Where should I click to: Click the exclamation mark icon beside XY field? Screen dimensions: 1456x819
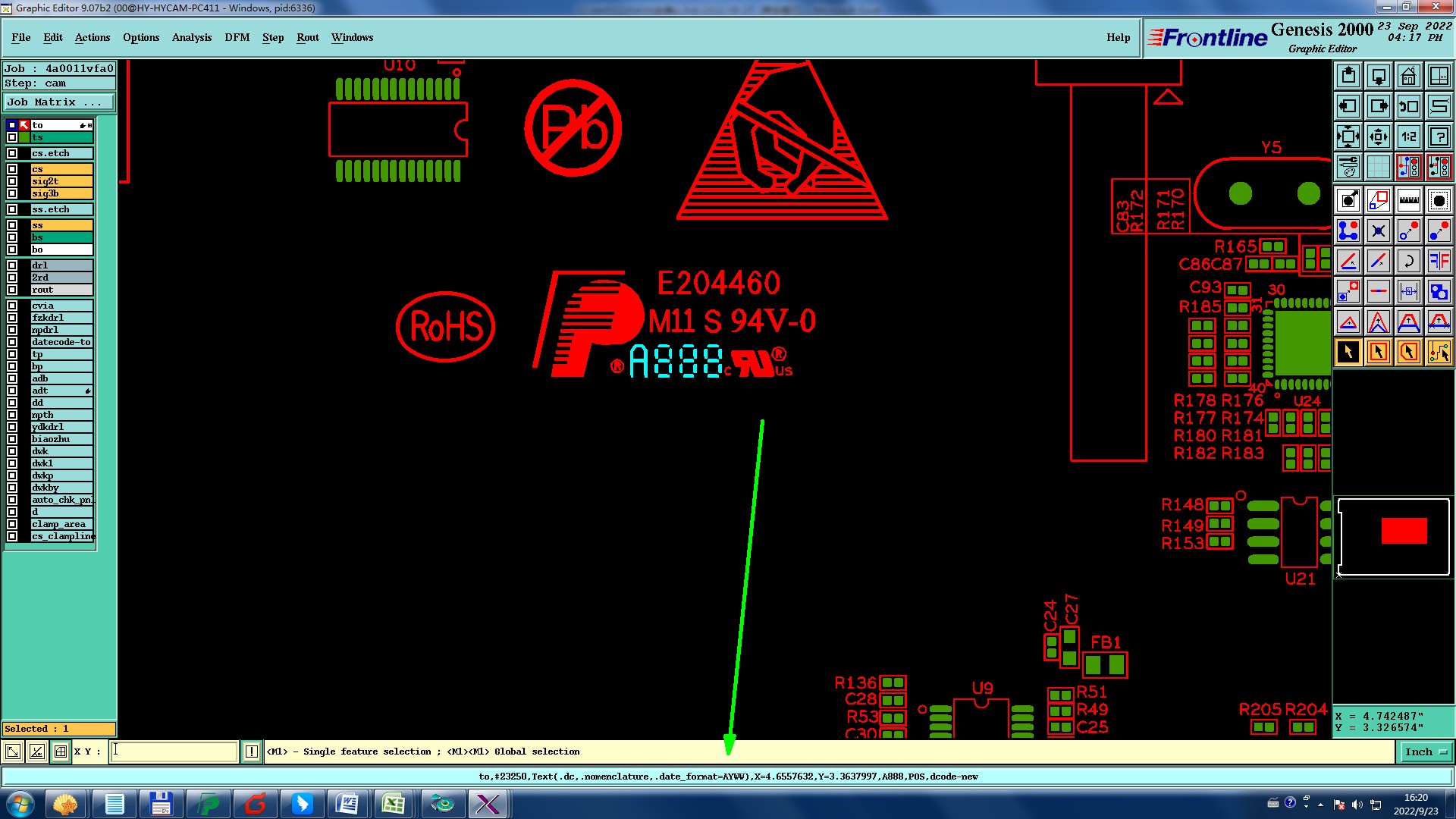tap(251, 752)
